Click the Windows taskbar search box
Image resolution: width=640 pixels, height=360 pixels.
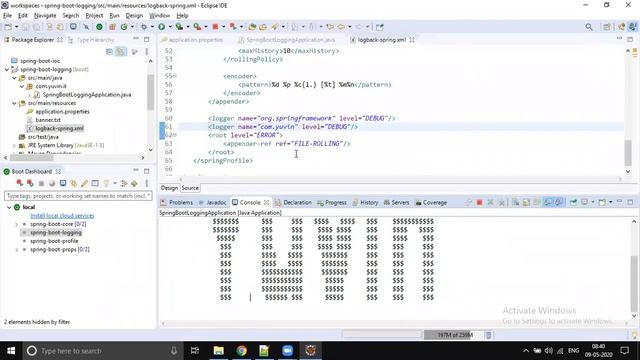(x=101, y=351)
